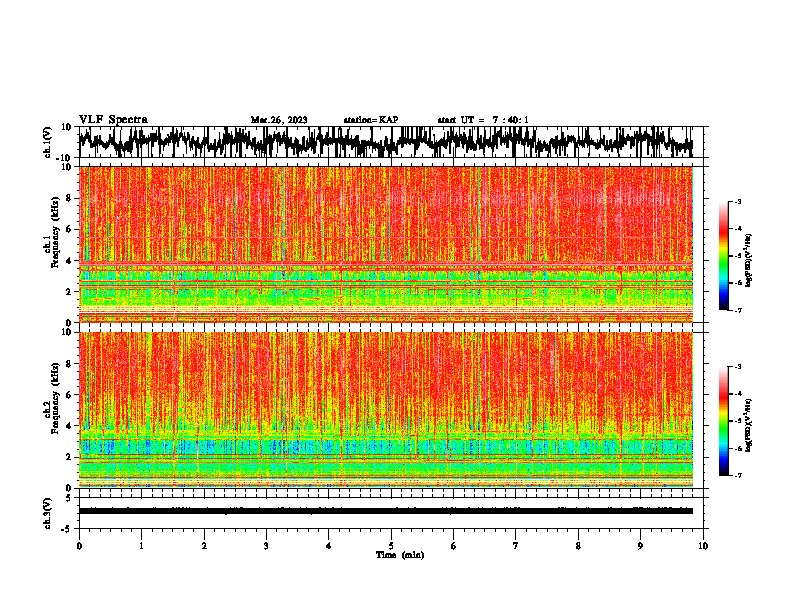
Task: Click the ch.3 voltage trace panel
Action: [390, 513]
